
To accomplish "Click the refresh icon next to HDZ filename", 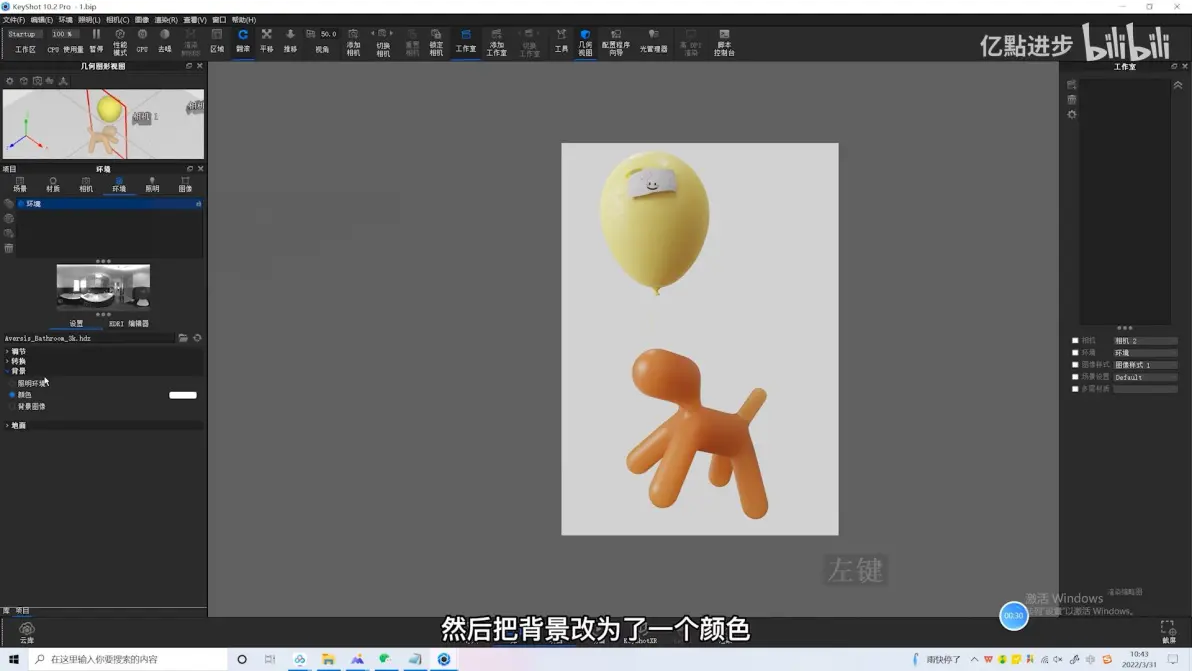I will click(x=198, y=338).
